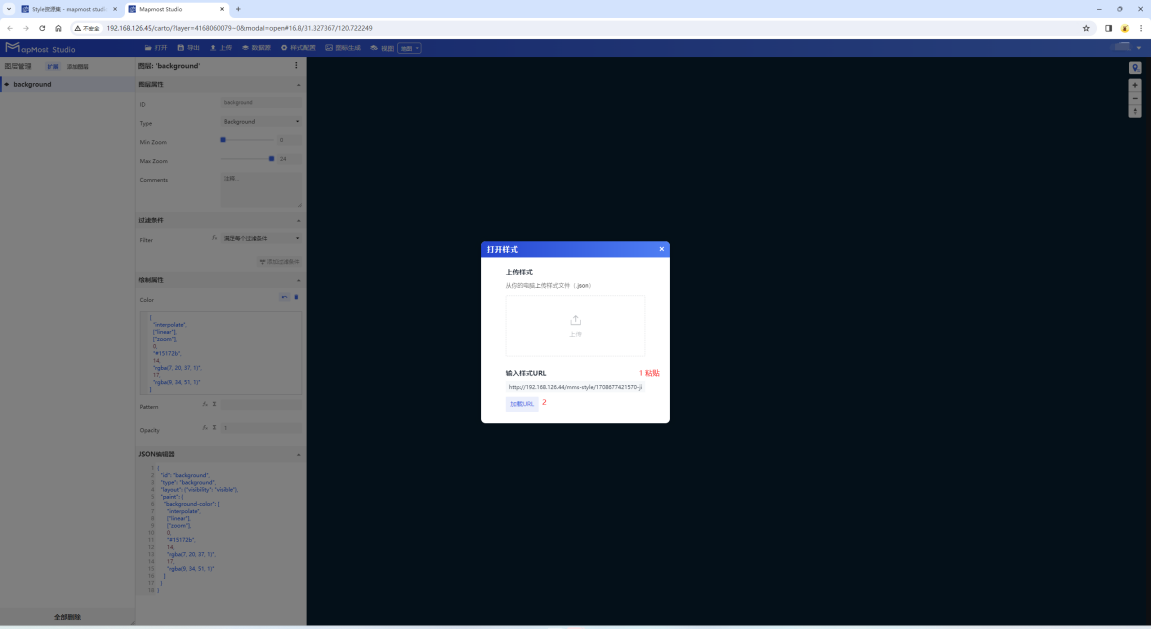Click the Color delete trash icon

[297, 297]
